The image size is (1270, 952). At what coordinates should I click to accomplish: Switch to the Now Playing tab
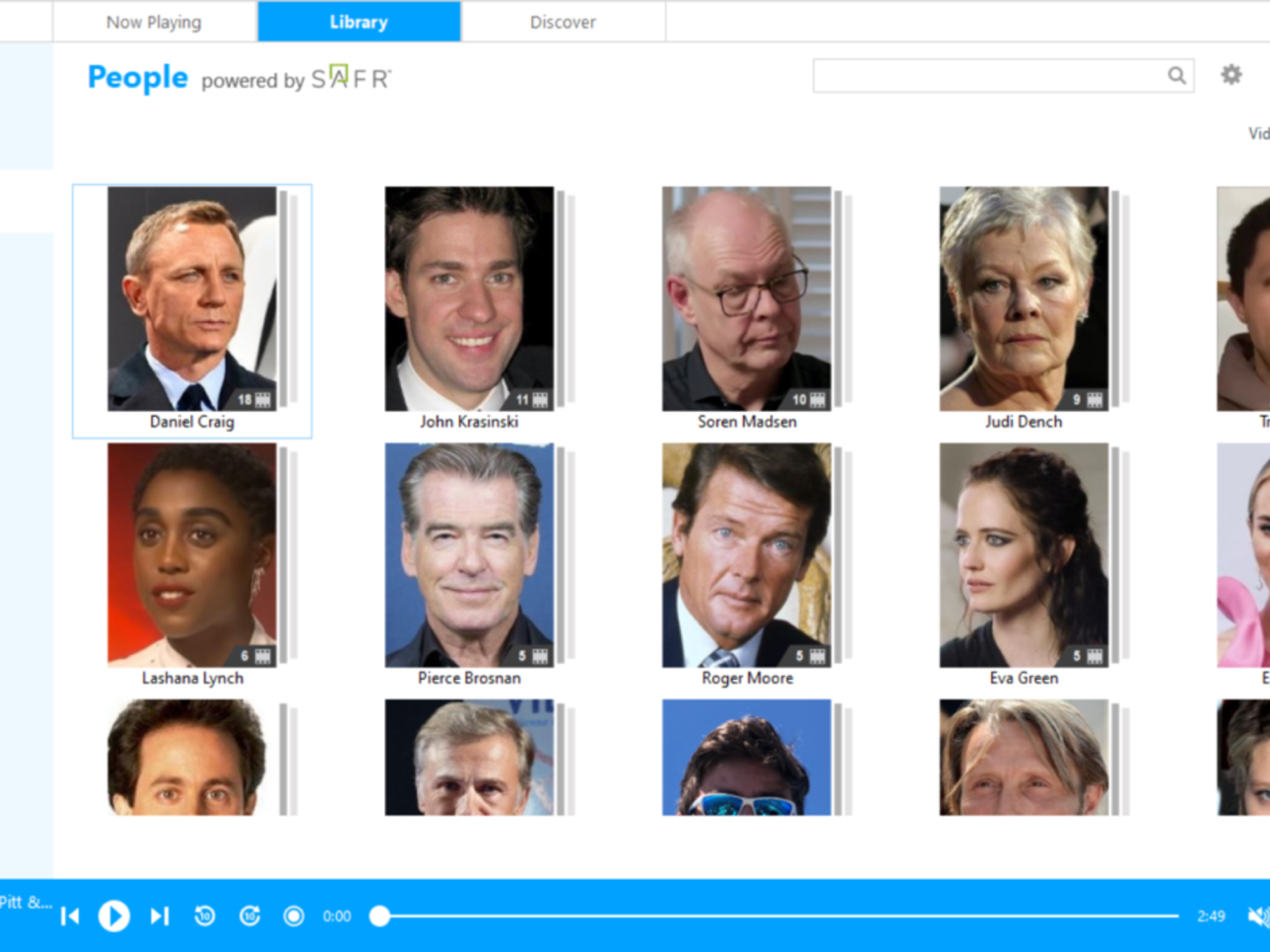coord(154,22)
